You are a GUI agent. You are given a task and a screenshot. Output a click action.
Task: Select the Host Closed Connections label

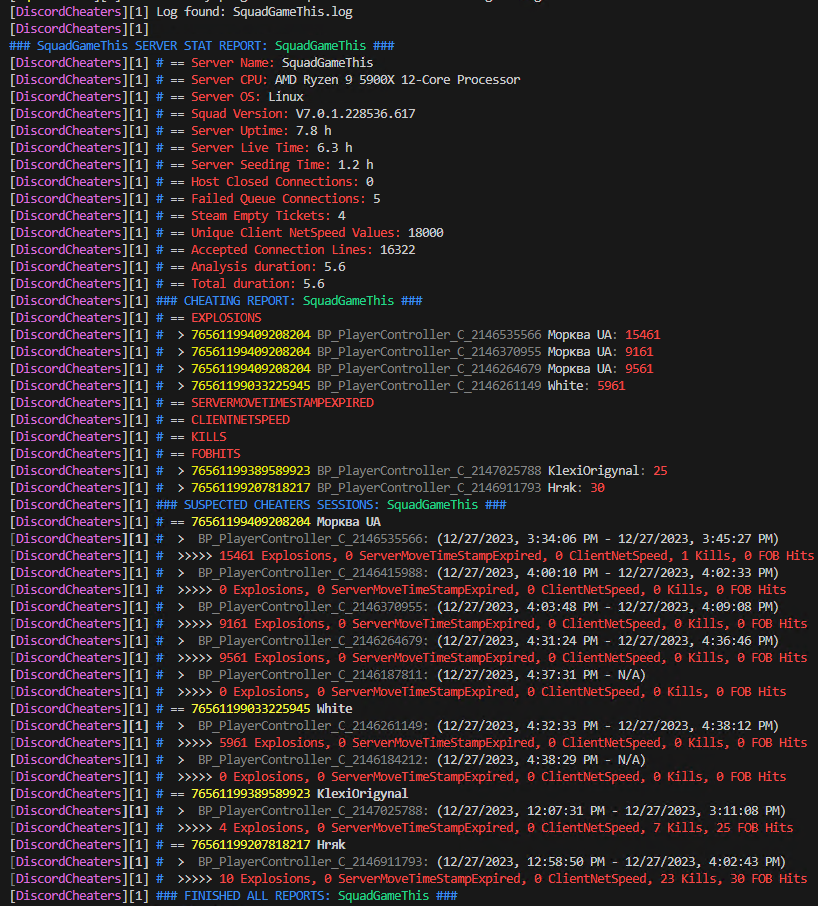[275, 182]
